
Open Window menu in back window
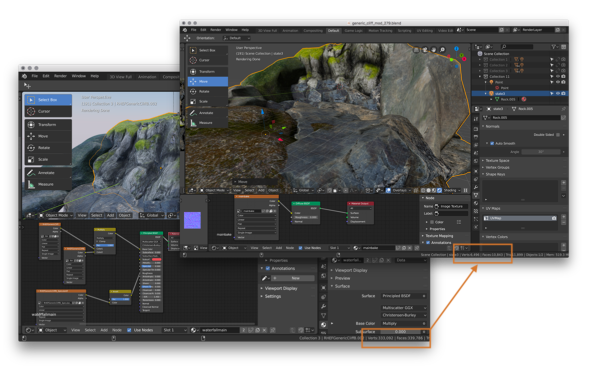point(78,76)
